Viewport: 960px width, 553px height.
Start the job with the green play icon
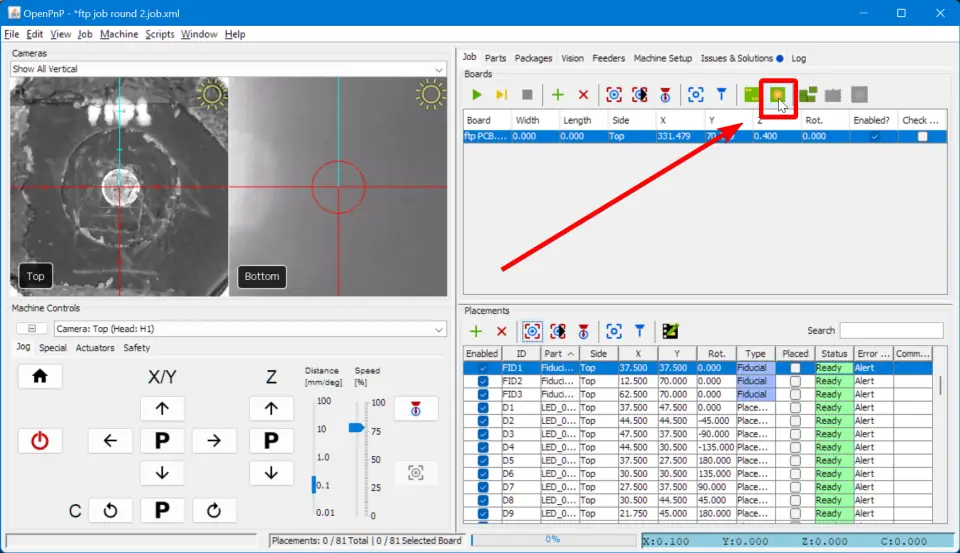tap(477, 94)
